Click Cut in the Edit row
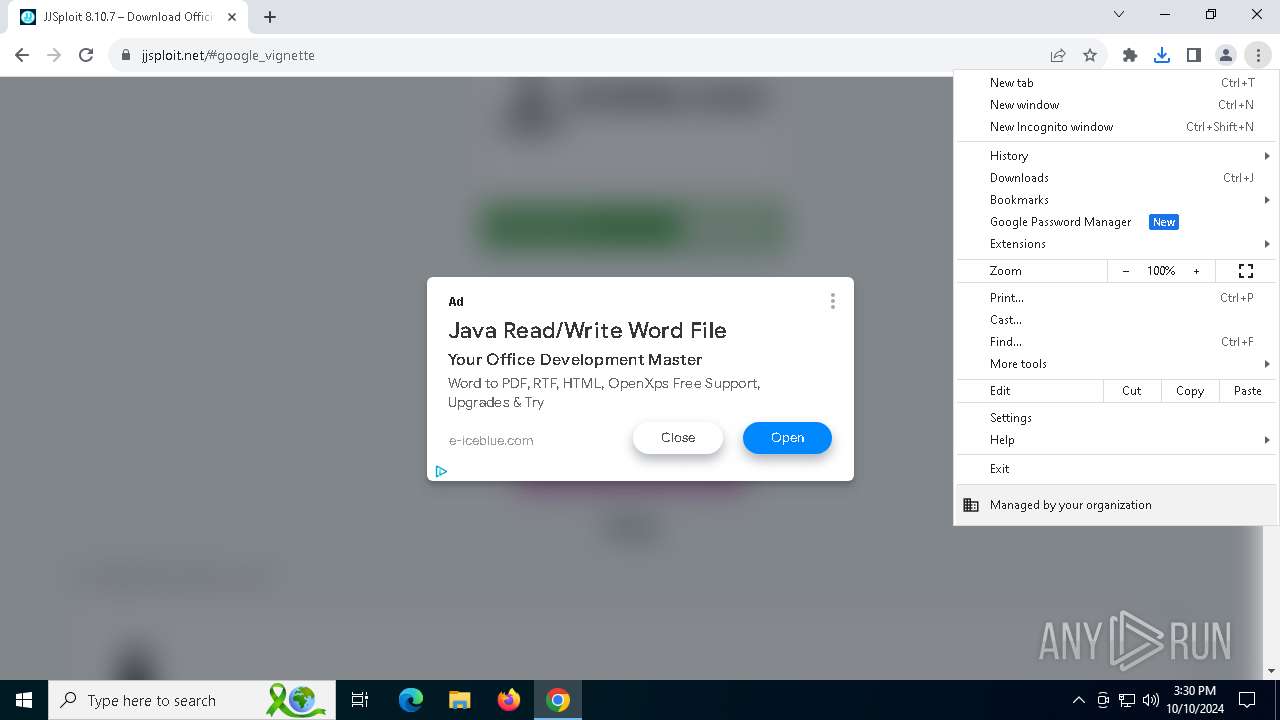Screen dimensions: 1280x720 click(x=1132, y=391)
